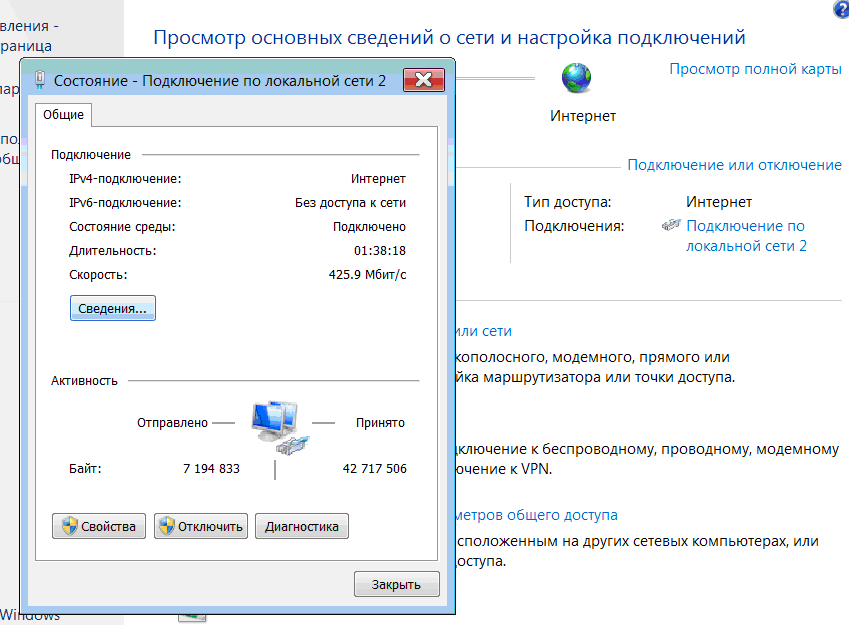Click the speed value 425.9 Мбит/с
The width and height of the screenshot is (849, 625).
[367, 275]
